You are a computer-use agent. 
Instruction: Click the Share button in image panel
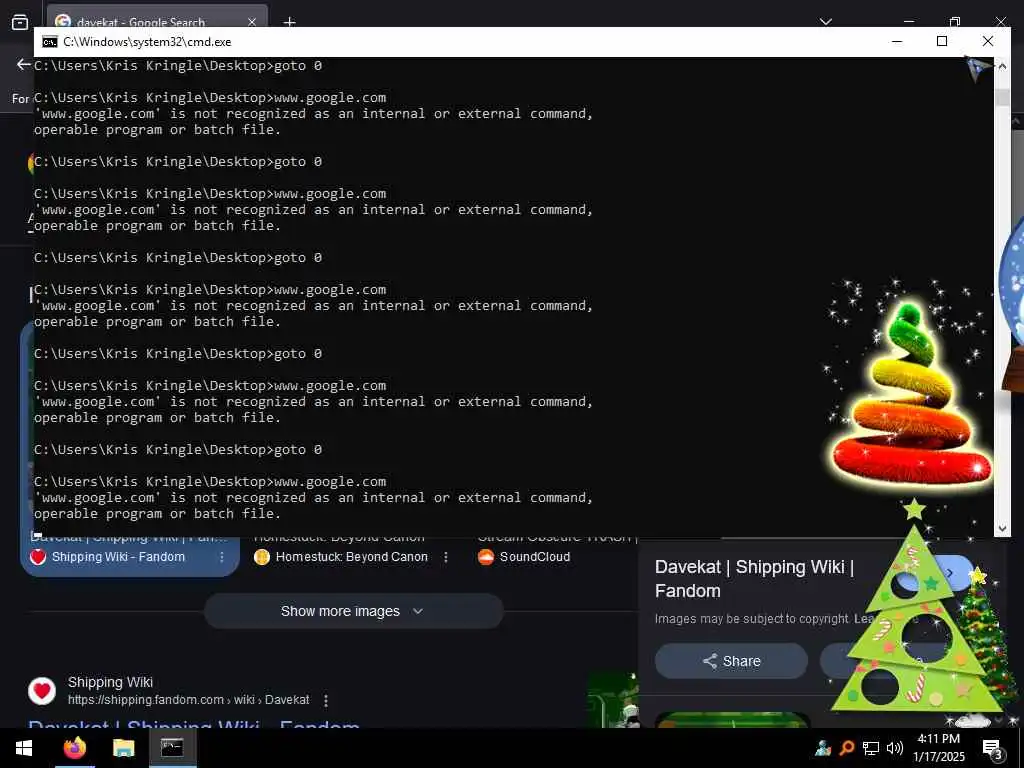pos(731,661)
